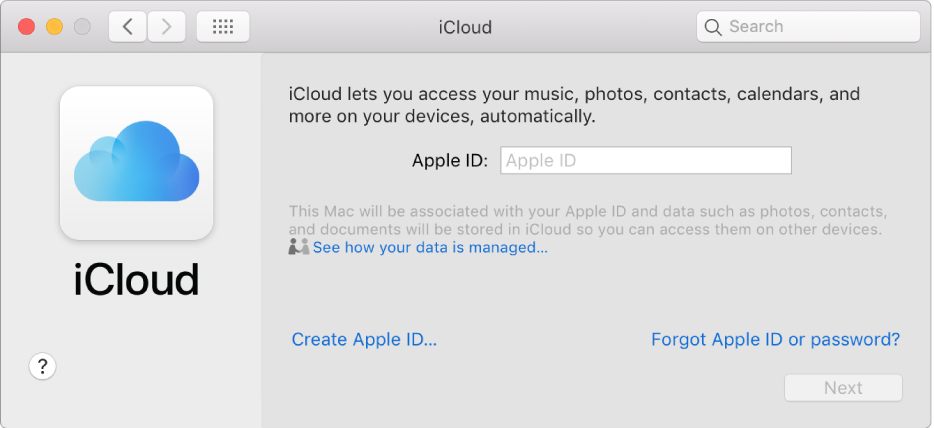Minimize the iCloud window

(54, 27)
